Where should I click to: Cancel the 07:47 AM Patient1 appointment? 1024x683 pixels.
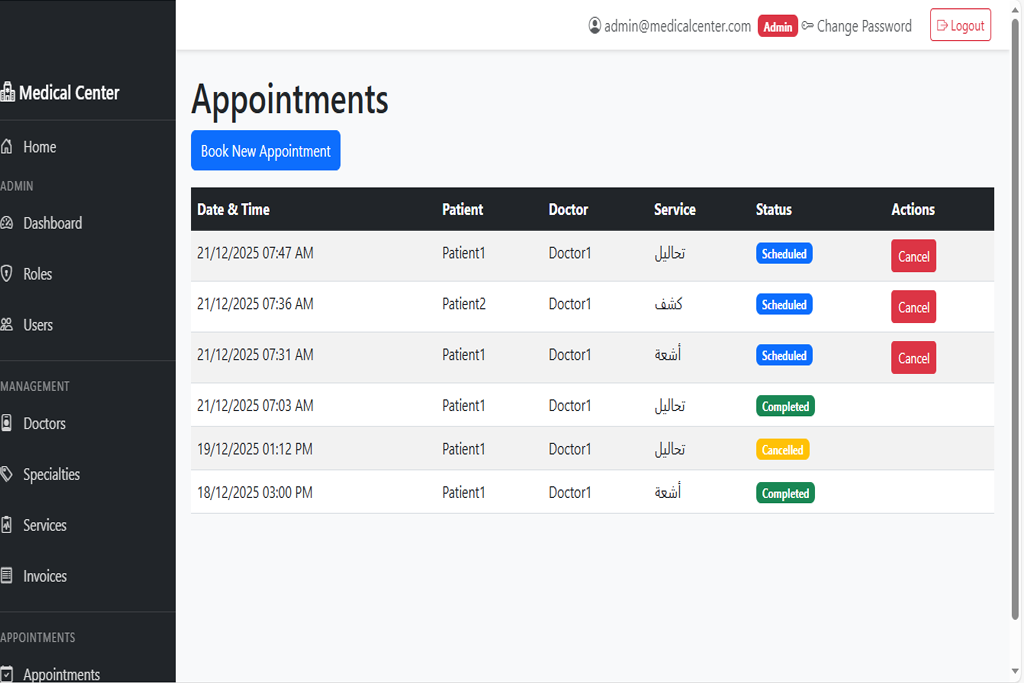point(913,256)
